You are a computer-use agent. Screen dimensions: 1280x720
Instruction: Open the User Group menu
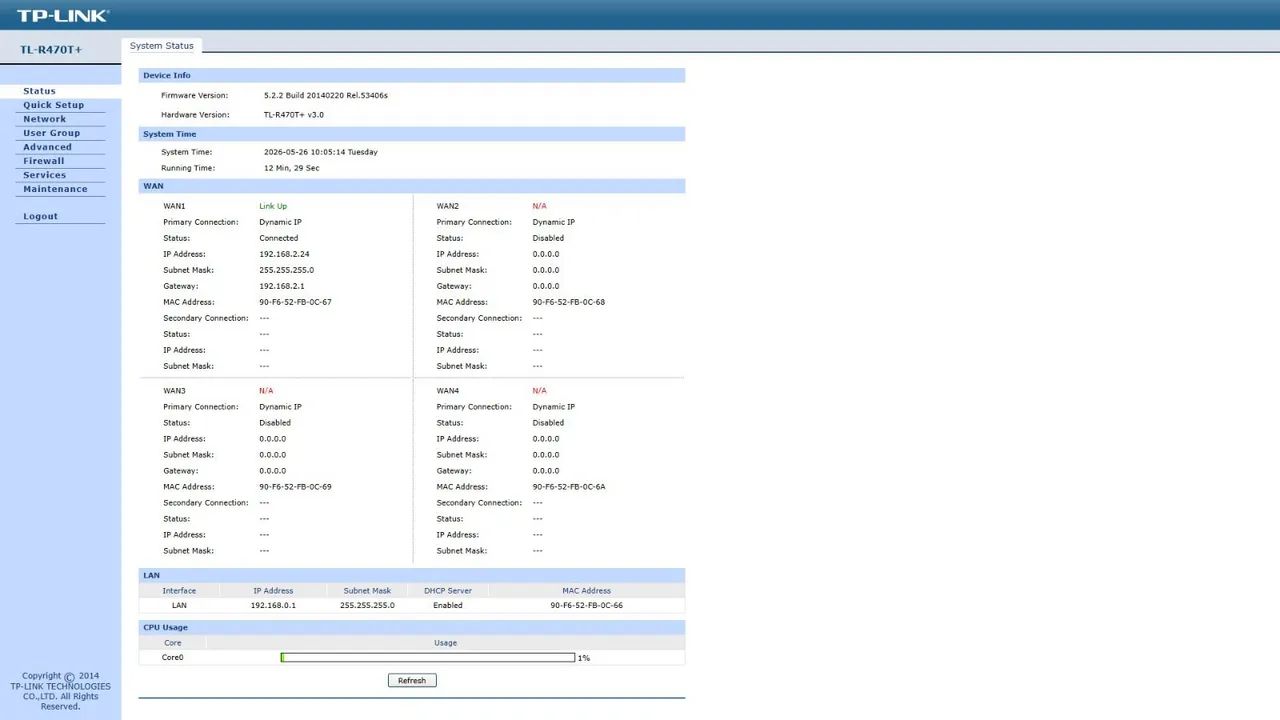(x=52, y=133)
